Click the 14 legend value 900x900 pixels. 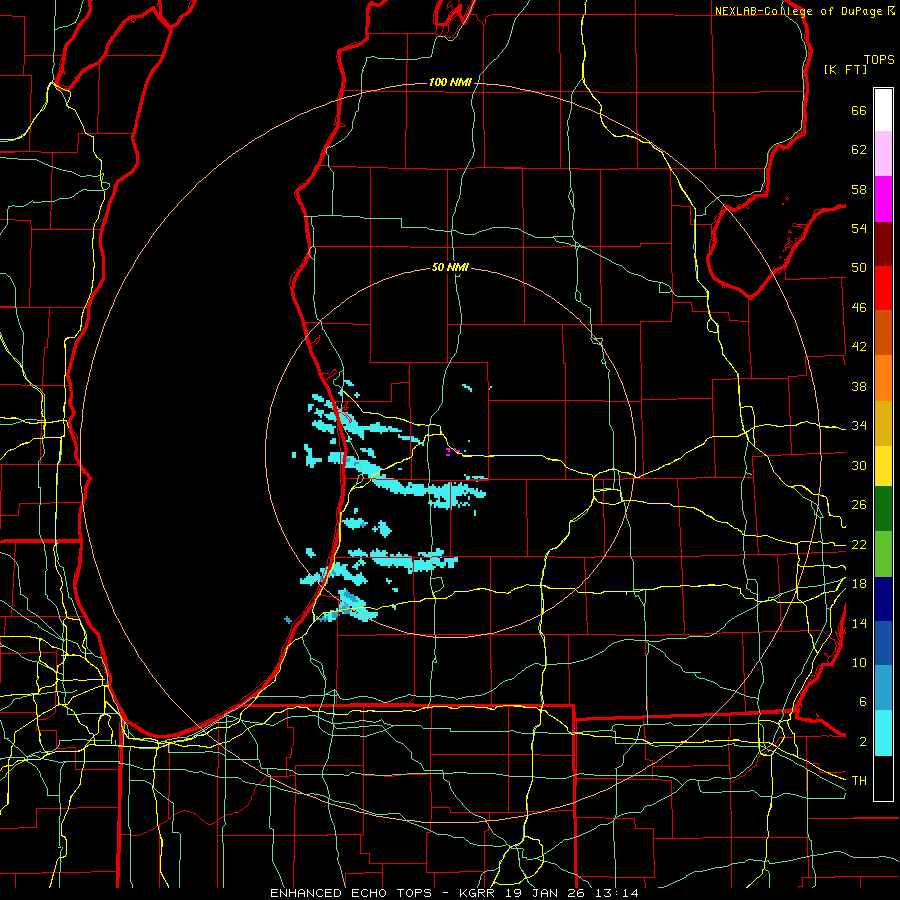click(x=859, y=623)
